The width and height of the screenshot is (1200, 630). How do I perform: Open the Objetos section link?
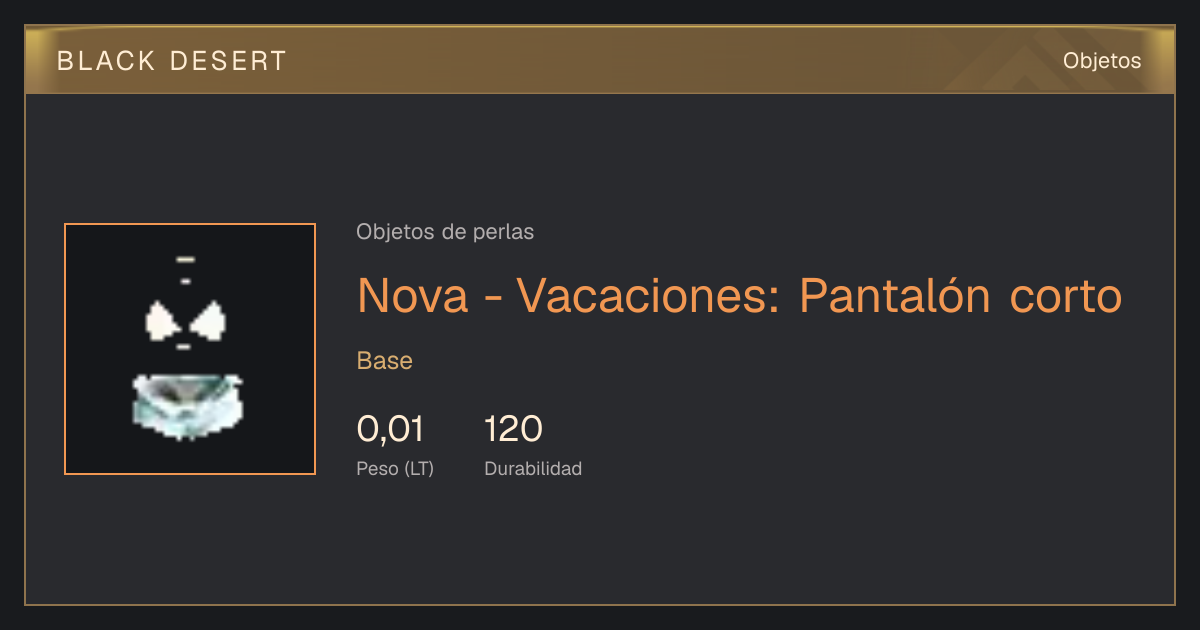click(x=1102, y=61)
